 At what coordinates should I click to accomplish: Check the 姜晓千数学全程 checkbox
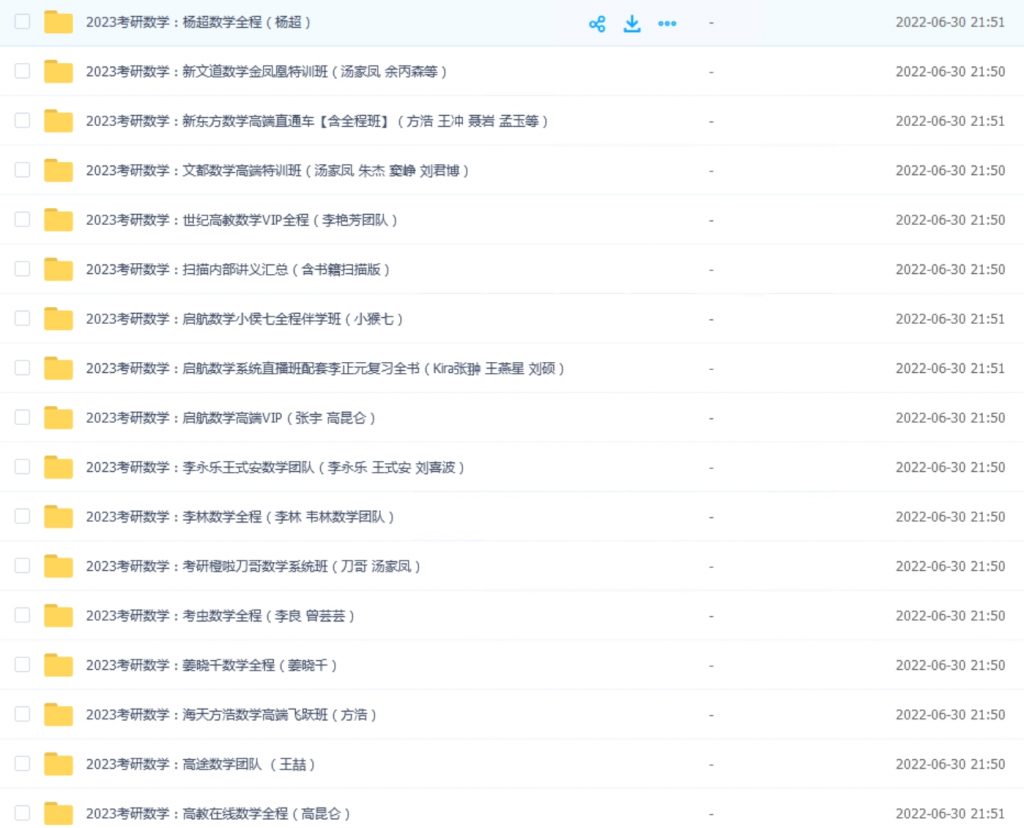(22, 664)
